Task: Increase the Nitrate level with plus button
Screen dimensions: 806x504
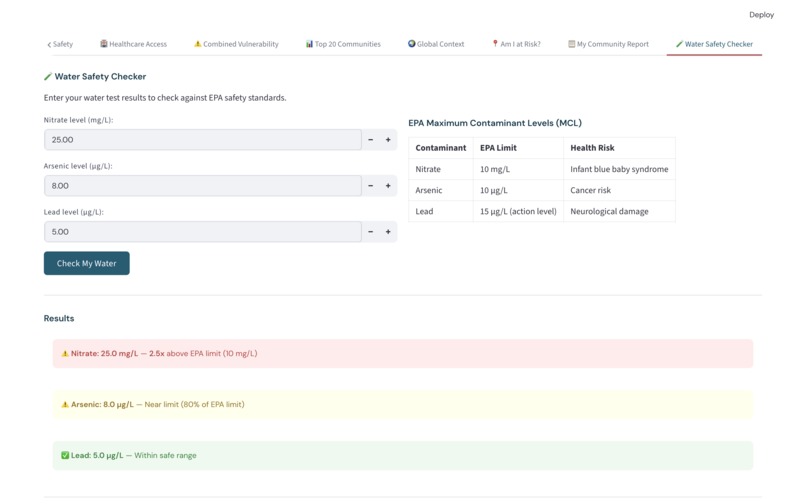Action: (388, 140)
